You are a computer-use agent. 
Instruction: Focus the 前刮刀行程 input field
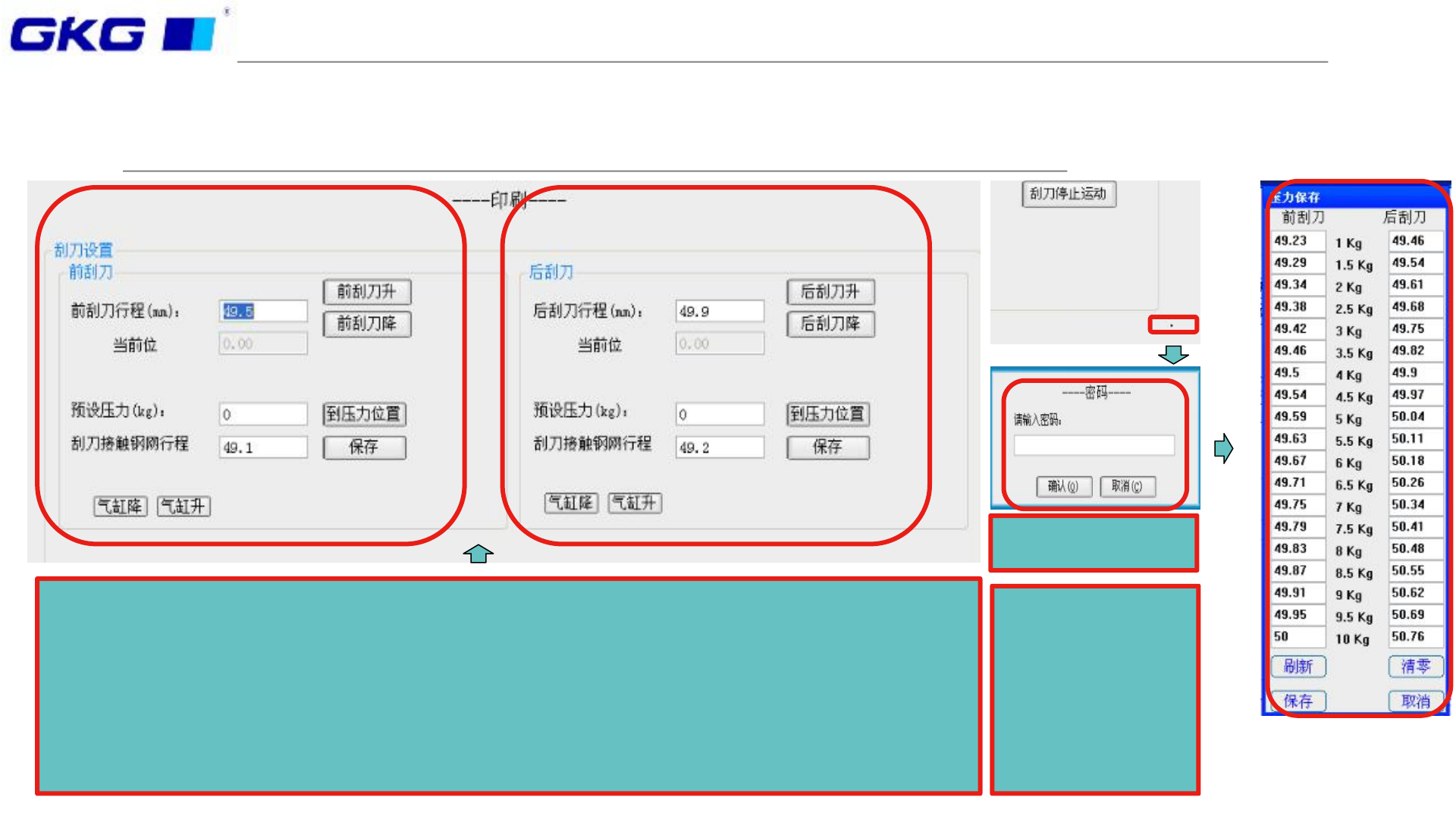(x=263, y=312)
